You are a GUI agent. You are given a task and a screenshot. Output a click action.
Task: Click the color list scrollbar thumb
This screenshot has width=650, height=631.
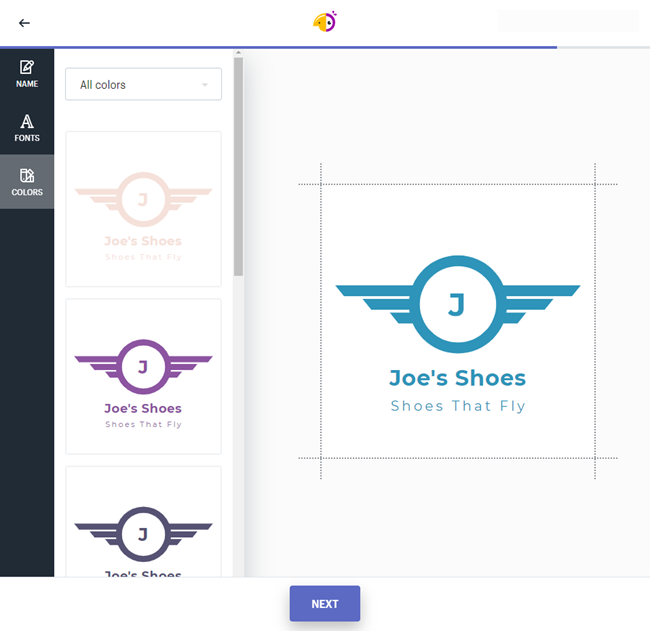[238, 165]
